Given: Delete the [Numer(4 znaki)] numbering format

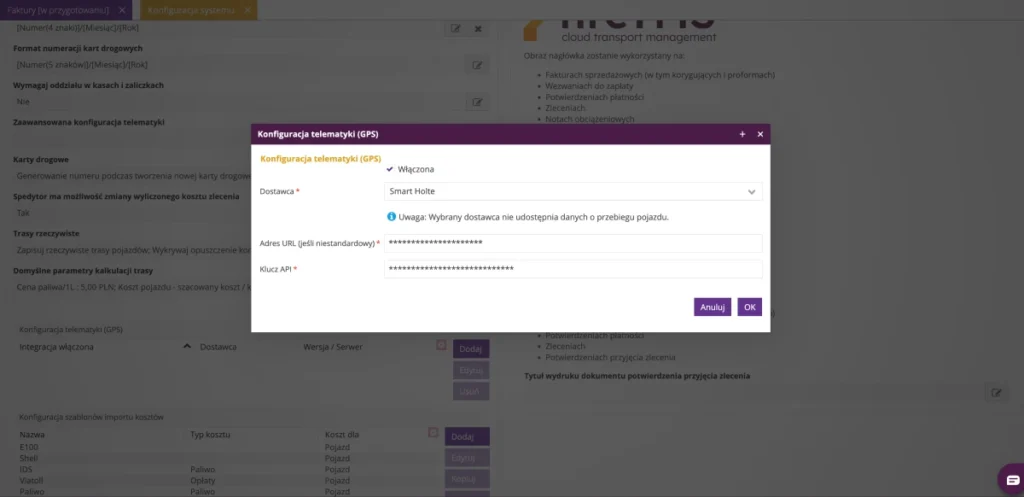Looking at the screenshot, I should click(478, 28).
